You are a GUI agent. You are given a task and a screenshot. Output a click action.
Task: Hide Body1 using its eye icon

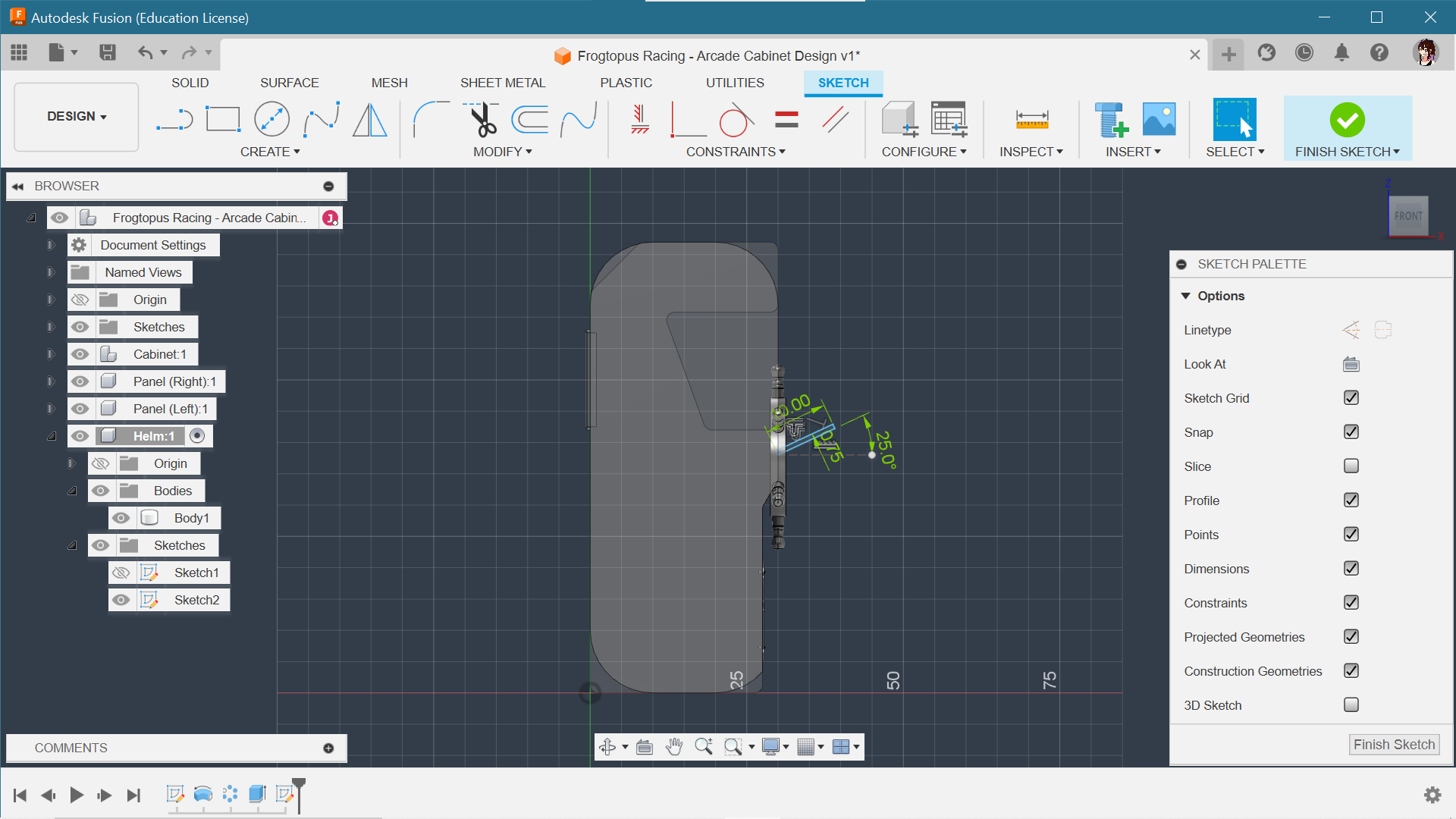click(121, 518)
